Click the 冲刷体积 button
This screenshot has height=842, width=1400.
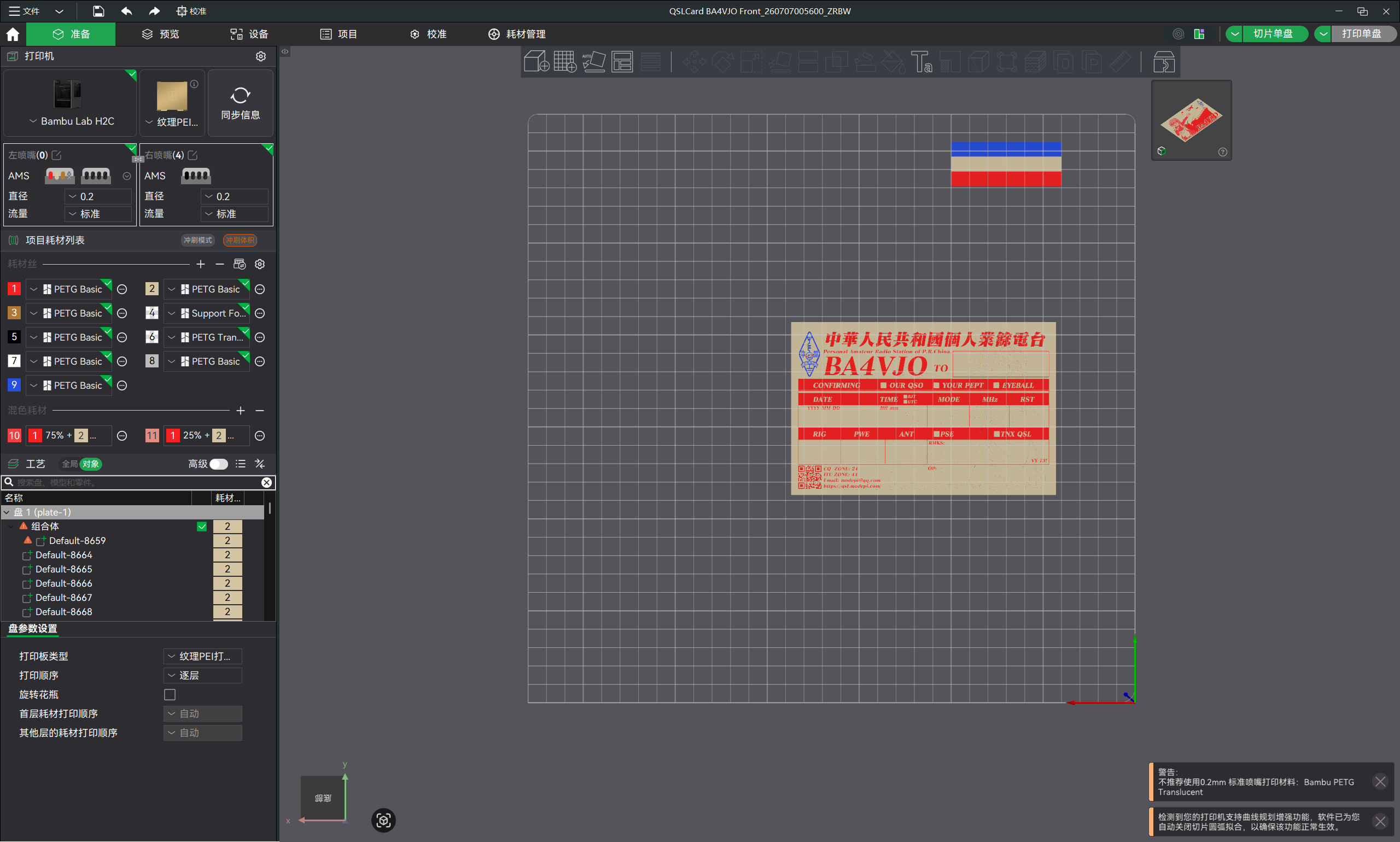click(x=240, y=240)
